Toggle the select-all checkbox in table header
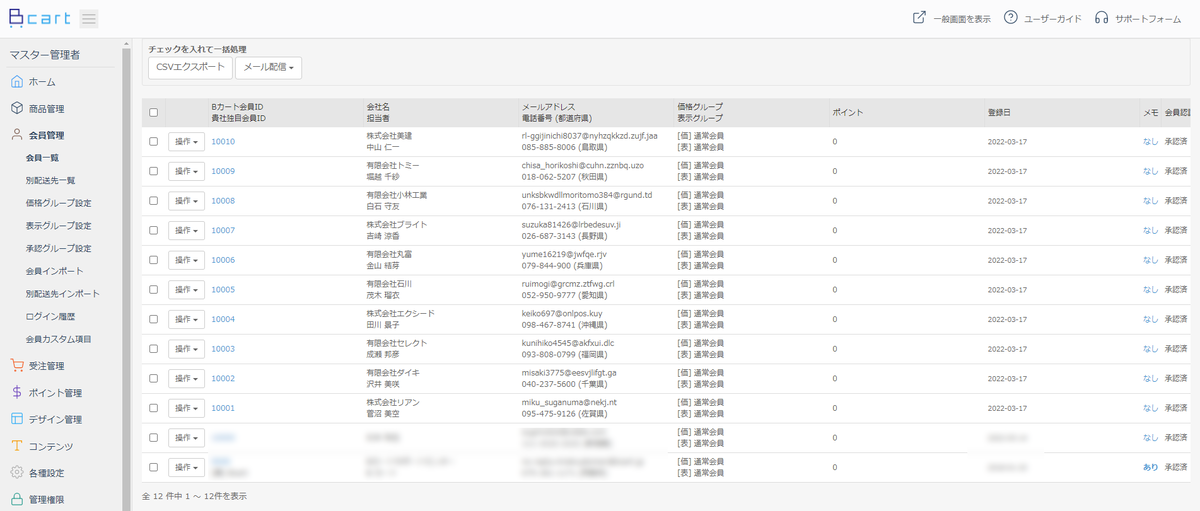 point(153,112)
